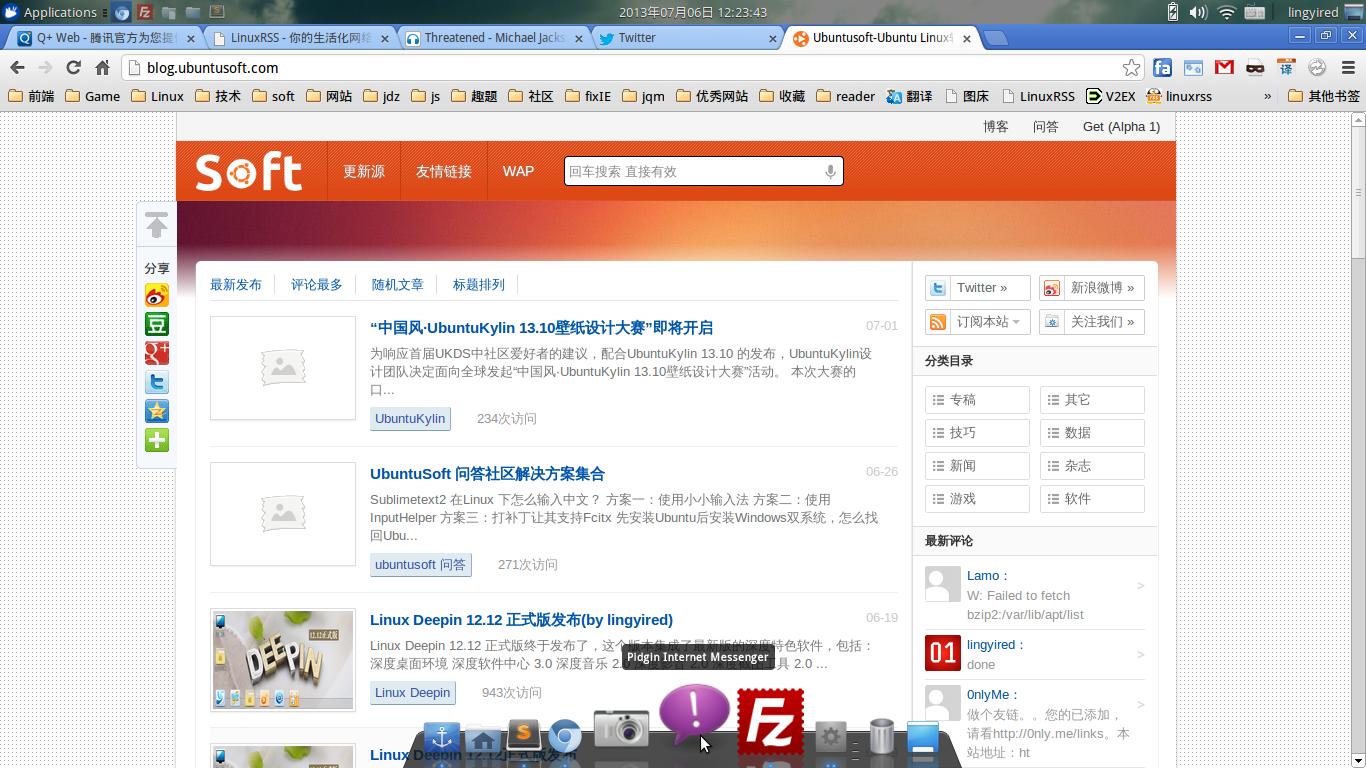The height and width of the screenshot is (768, 1366).
Task: Reload the current page
Action: [x=73, y=68]
